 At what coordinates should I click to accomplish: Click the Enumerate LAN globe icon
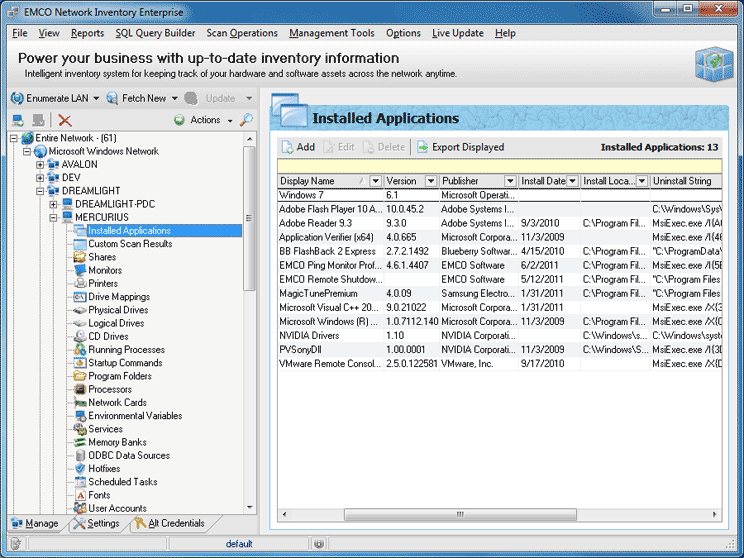17,98
